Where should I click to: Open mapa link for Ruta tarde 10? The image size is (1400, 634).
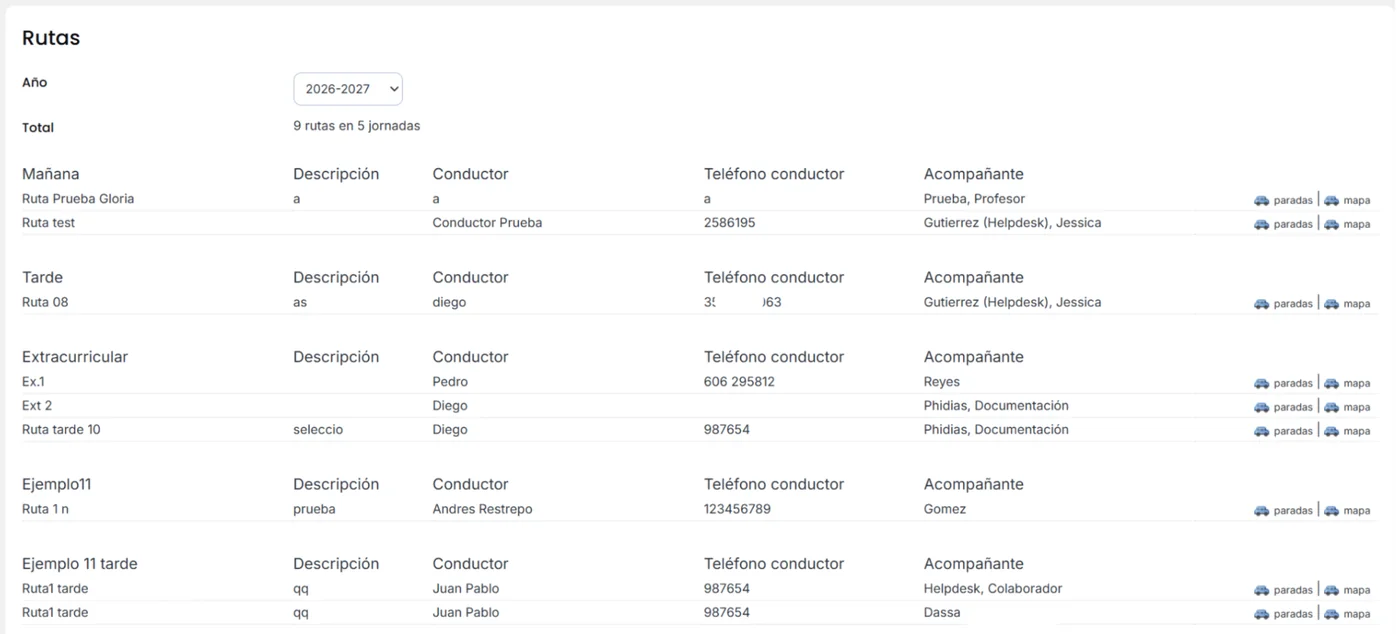pyautogui.click(x=1357, y=431)
